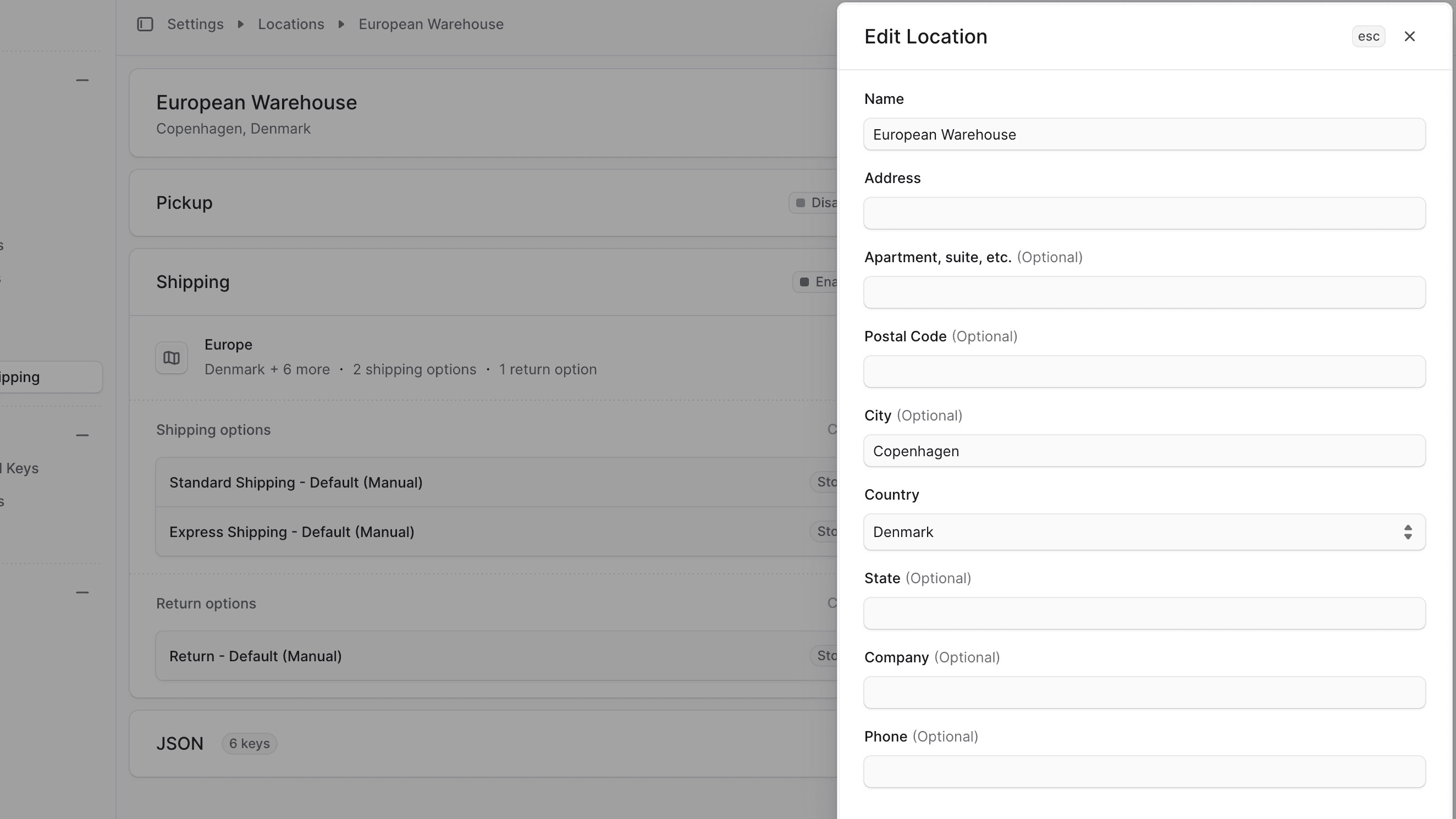Focus the Name input field

point(1144,135)
